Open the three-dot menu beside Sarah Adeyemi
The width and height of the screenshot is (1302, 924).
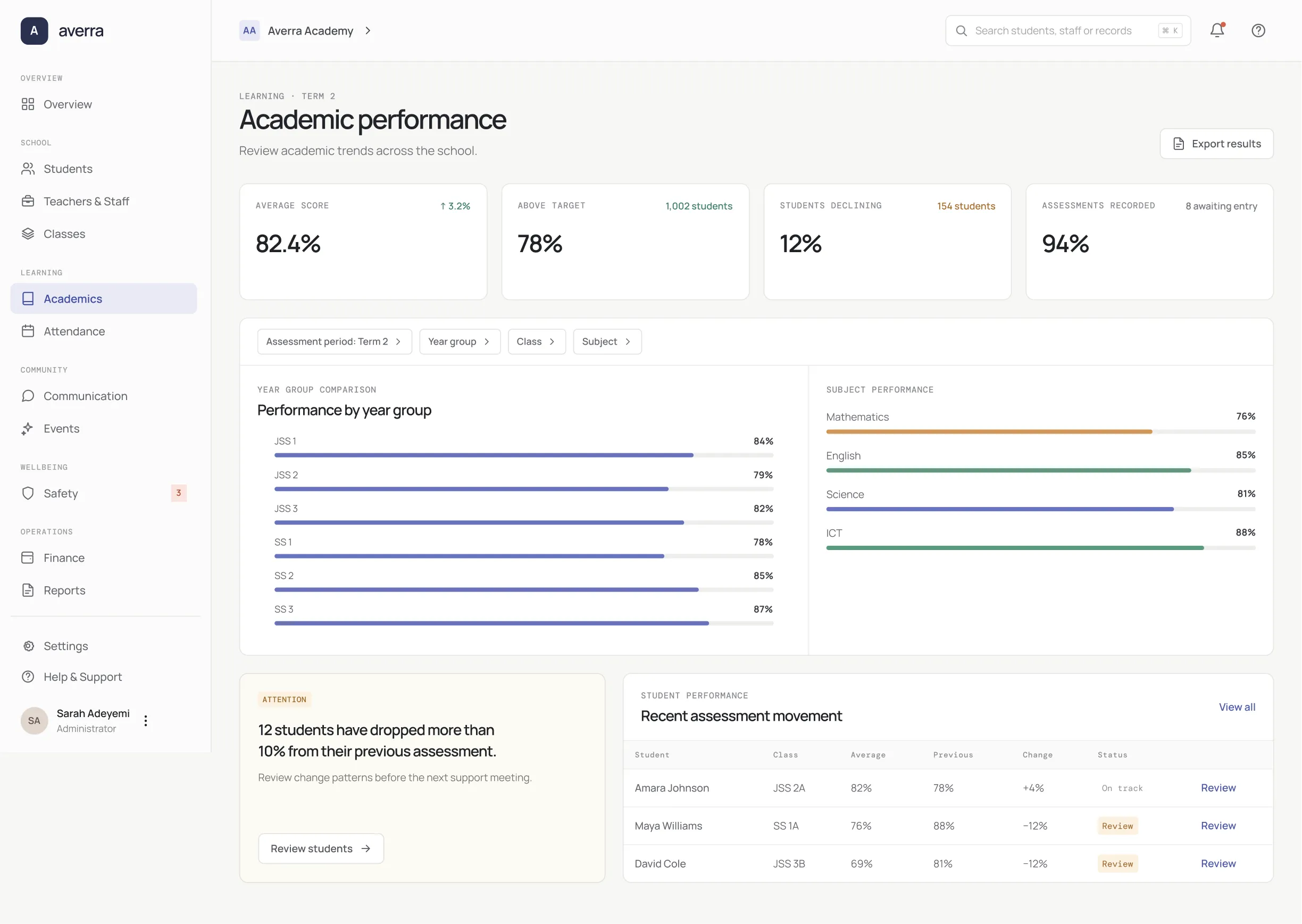point(146,721)
